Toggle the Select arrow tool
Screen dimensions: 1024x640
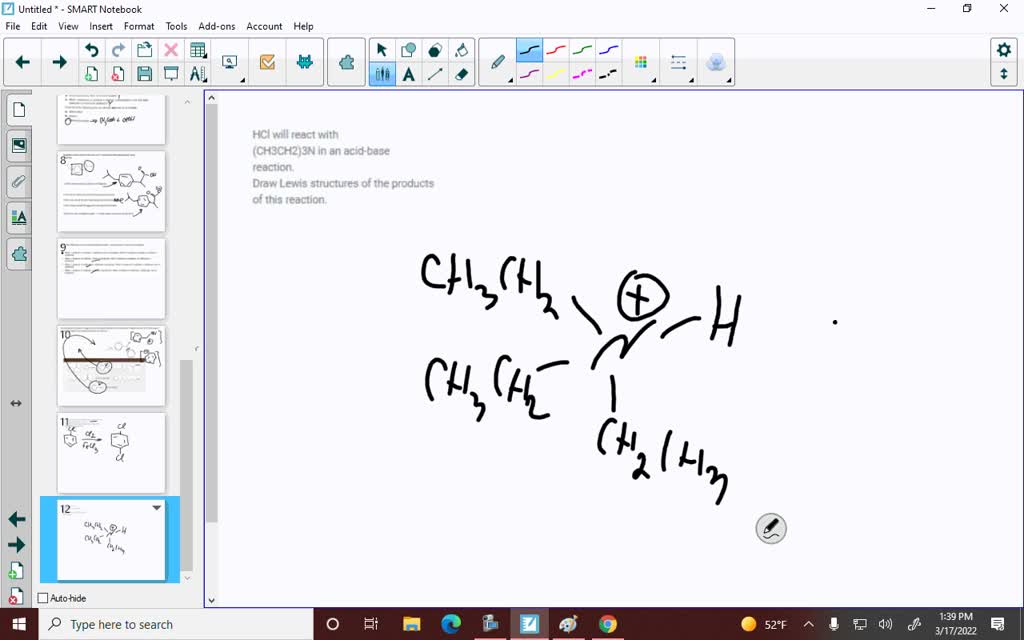[x=382, y=50]
